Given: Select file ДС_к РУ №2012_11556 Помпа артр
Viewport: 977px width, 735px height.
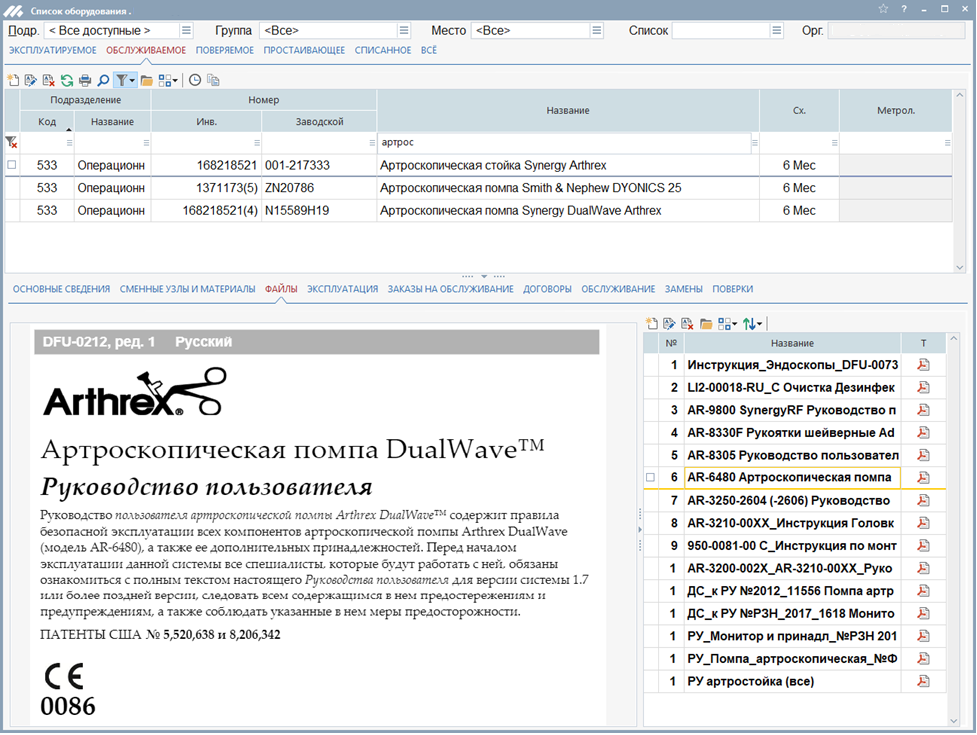Looking at the screenshot, I should [792, 591].
